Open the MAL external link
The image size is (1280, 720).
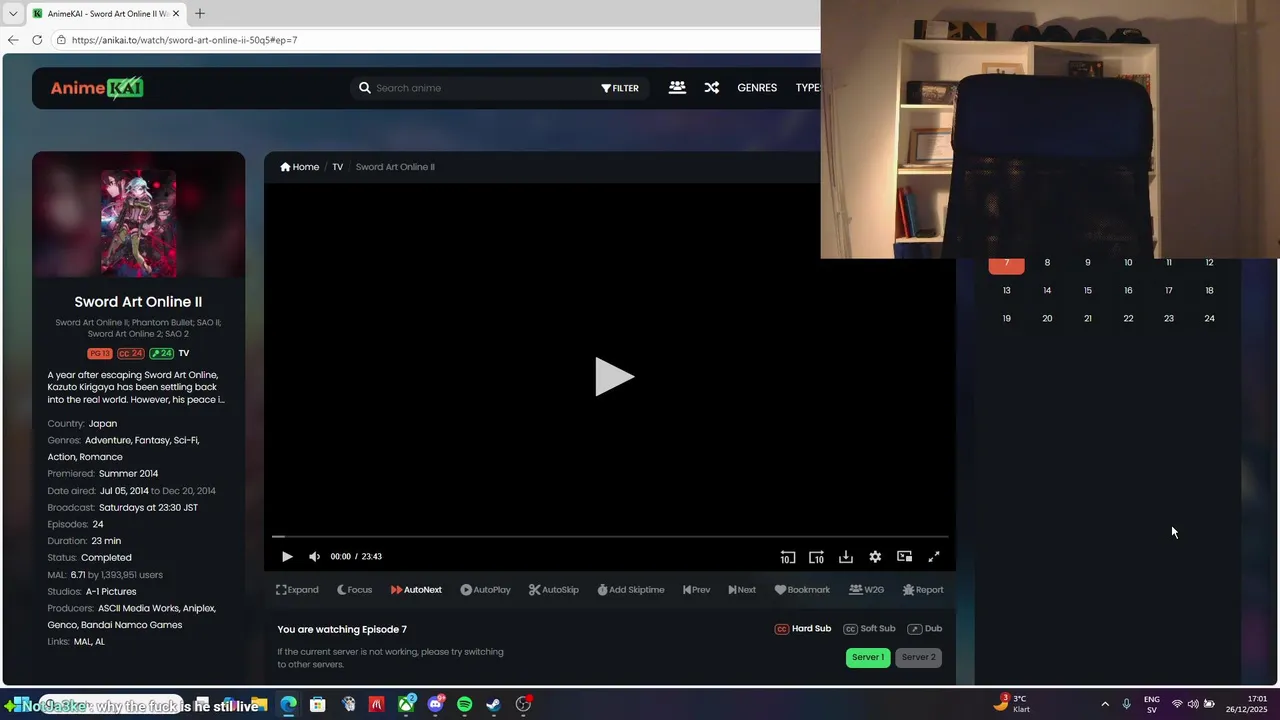coord(82,642)
